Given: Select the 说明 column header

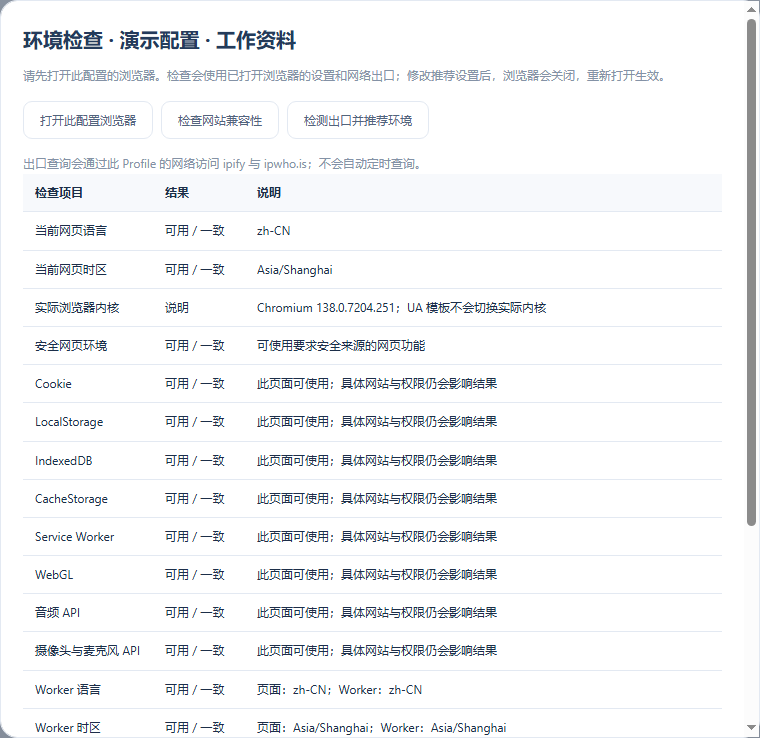Looking at the screenshot, I should coord(269,193).
